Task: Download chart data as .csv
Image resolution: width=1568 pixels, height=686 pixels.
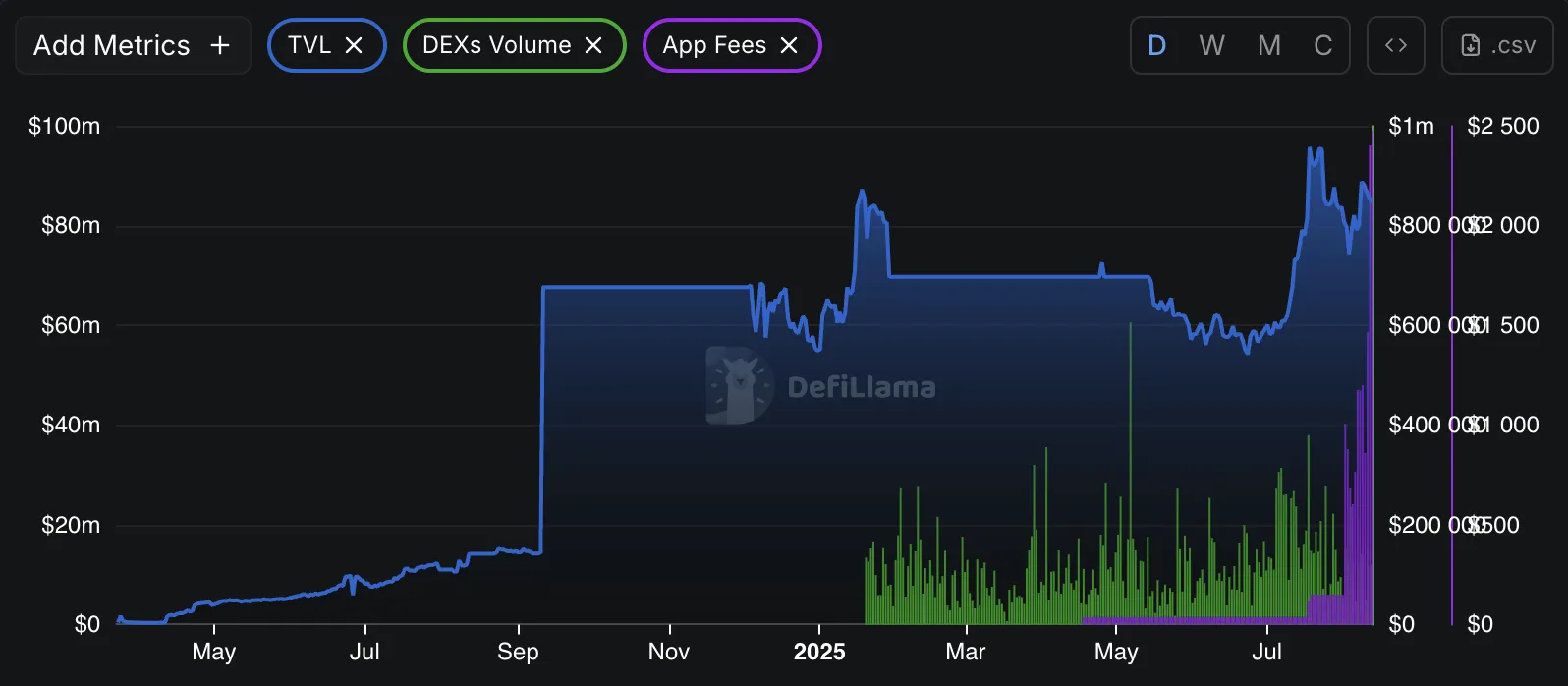Action: click(x=1497, y=45)
